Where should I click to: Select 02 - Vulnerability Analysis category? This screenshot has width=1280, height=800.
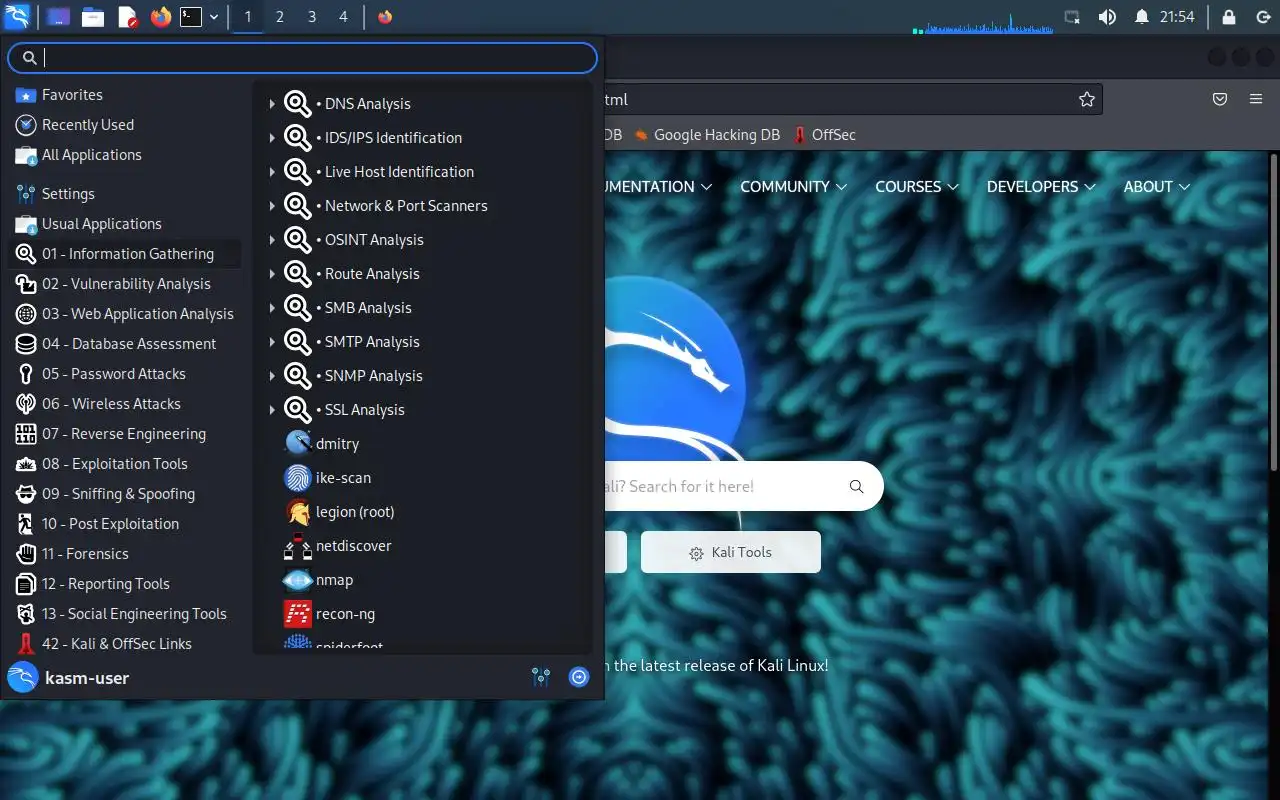pos(125,284)
